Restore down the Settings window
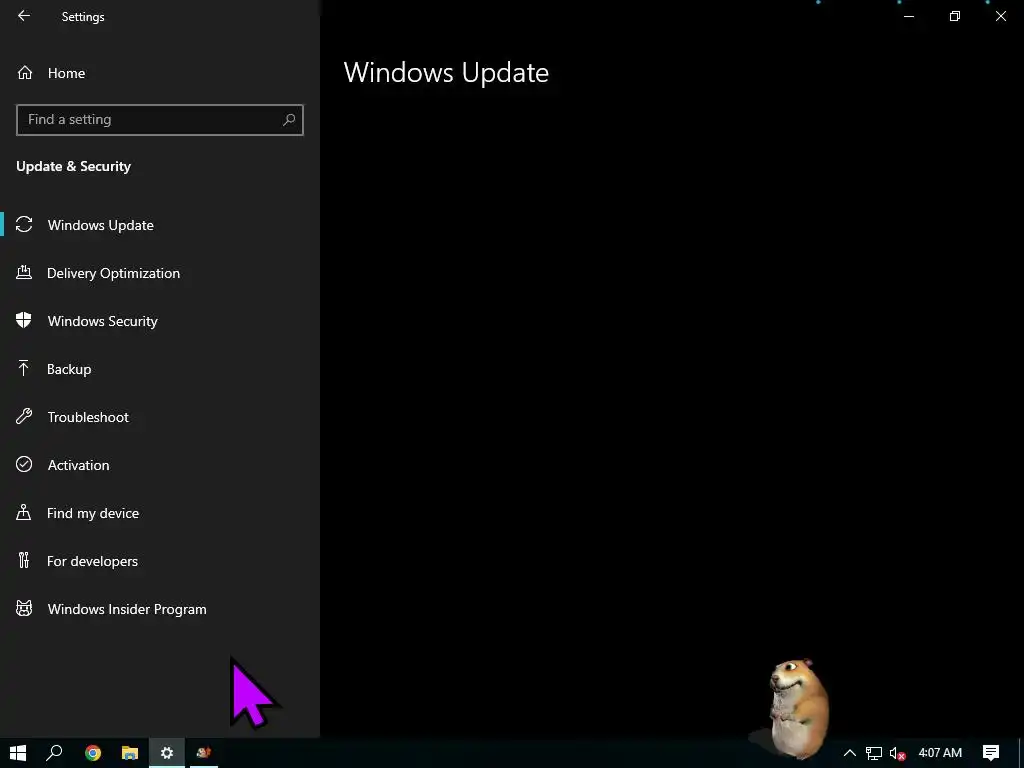Image resolution: width=1024 pixels, height=768 pixels. [955, 16]
